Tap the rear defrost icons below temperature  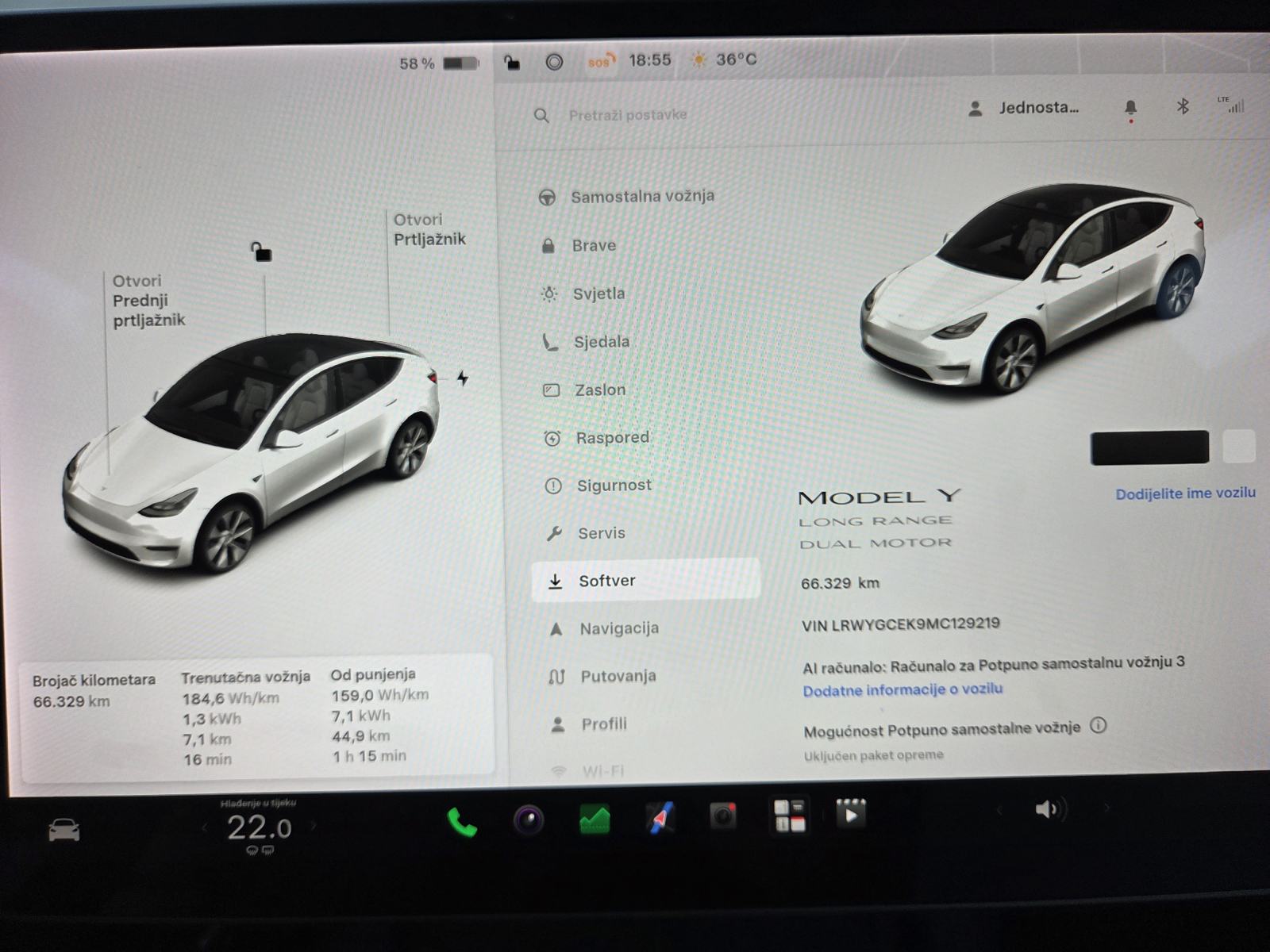[260, 850]
